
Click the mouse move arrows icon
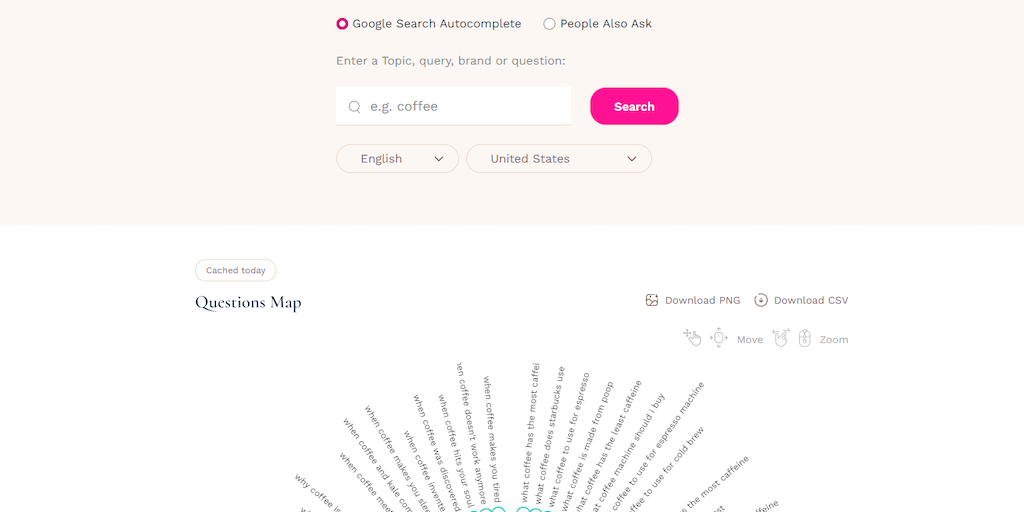(x=718, y=338)
